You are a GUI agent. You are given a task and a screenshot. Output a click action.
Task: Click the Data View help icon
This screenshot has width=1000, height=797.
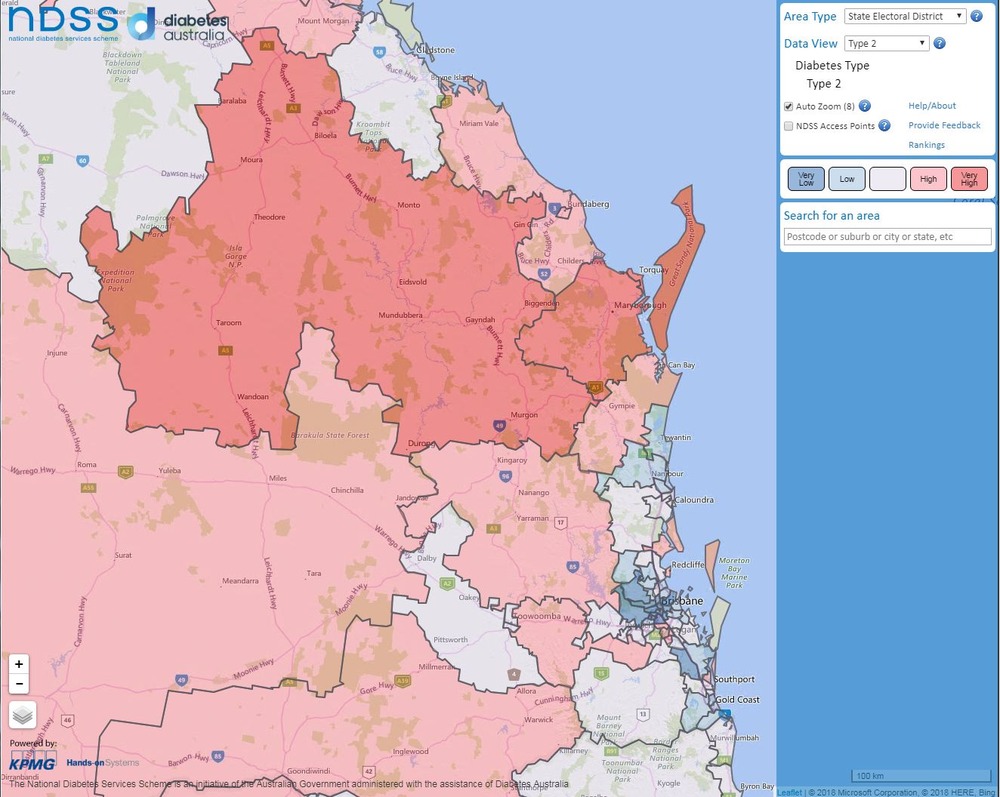940,44
